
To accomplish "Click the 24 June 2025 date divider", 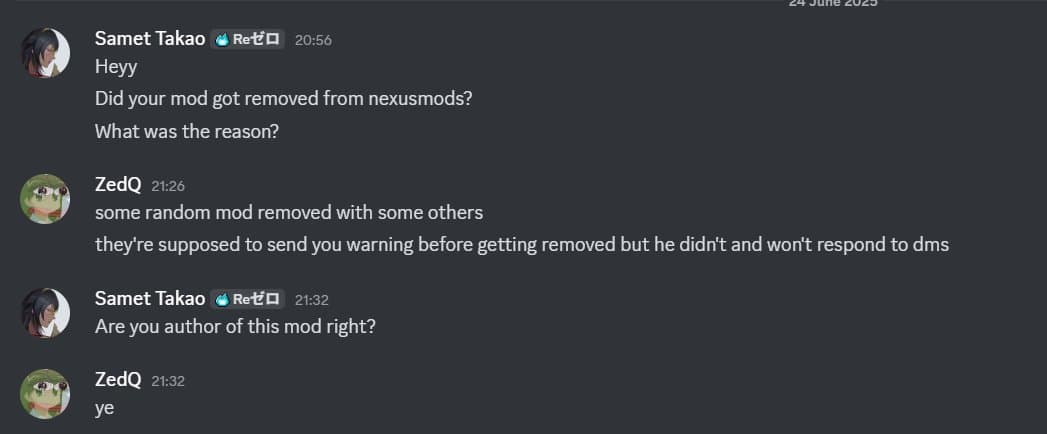I will [832, 3].
